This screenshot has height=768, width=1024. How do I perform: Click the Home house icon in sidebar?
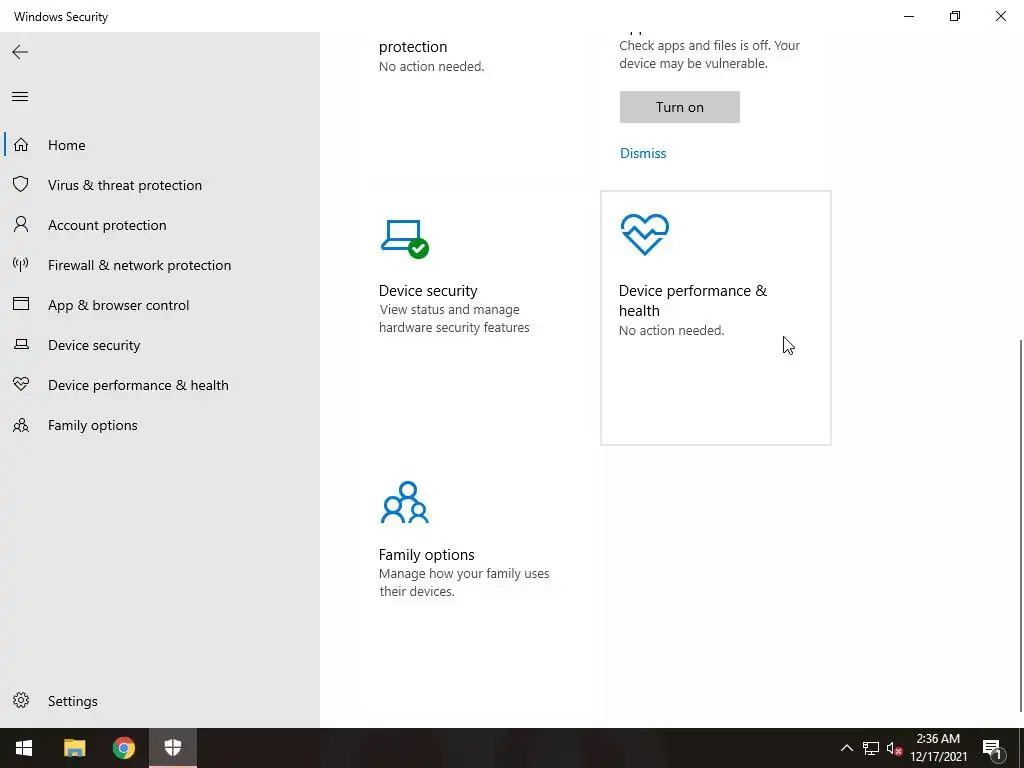[21, 145]
